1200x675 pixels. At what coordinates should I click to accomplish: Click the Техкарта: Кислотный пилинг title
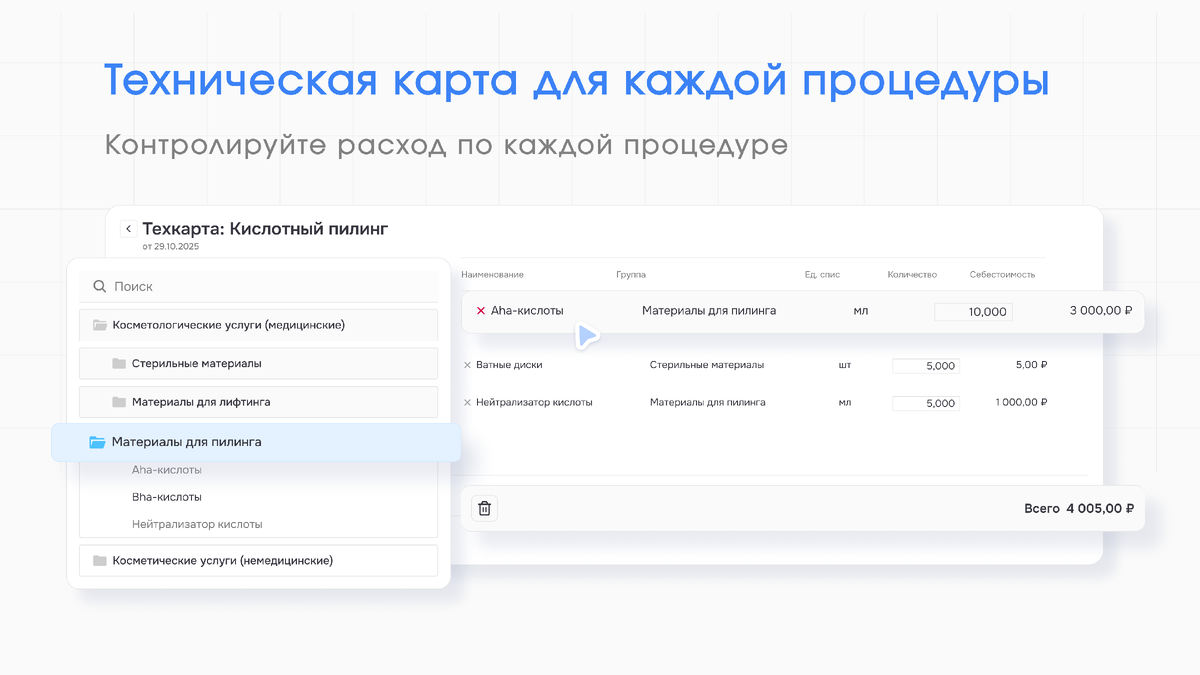point(265,229)
